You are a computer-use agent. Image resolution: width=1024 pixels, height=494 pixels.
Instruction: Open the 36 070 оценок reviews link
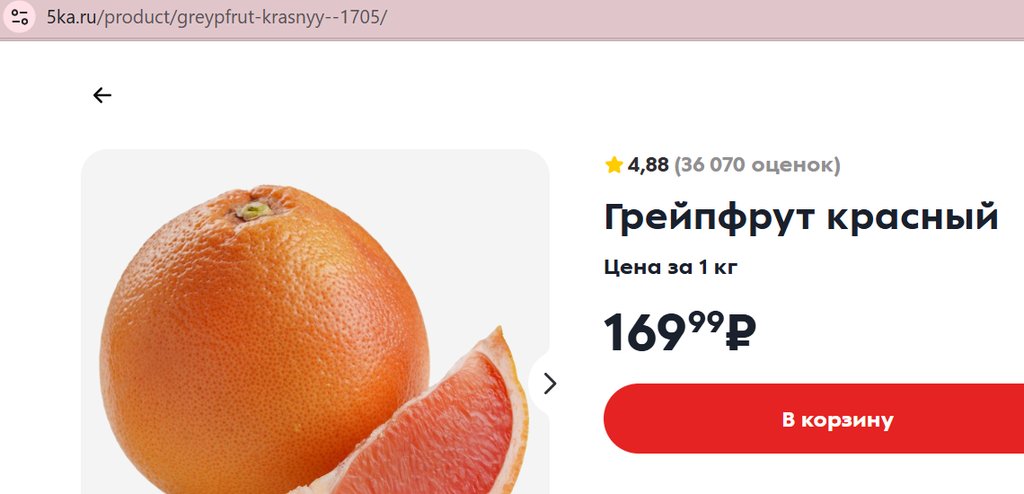(757, 165)
